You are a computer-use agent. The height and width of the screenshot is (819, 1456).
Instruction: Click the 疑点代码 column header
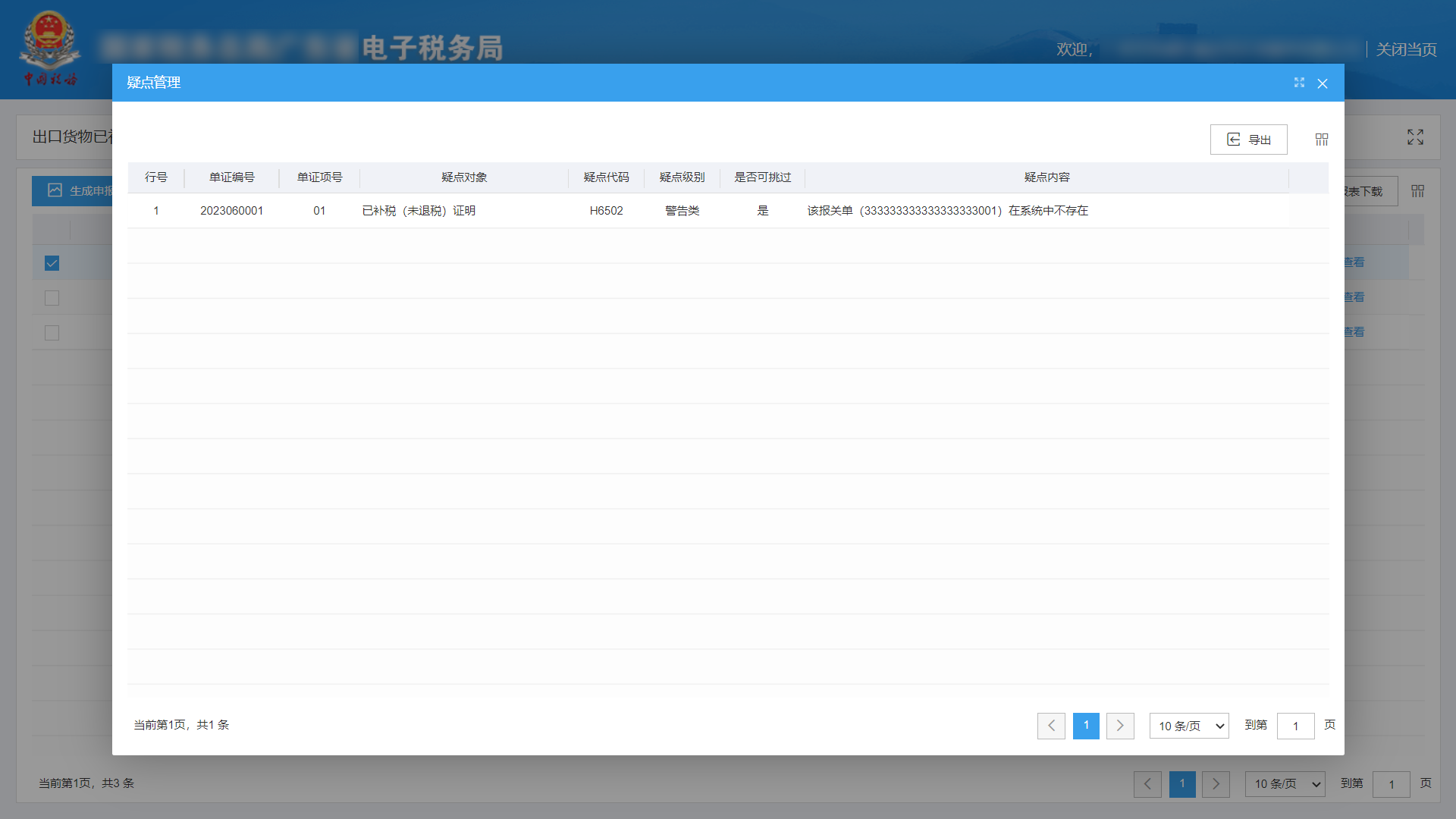click(x=606, y=177)
